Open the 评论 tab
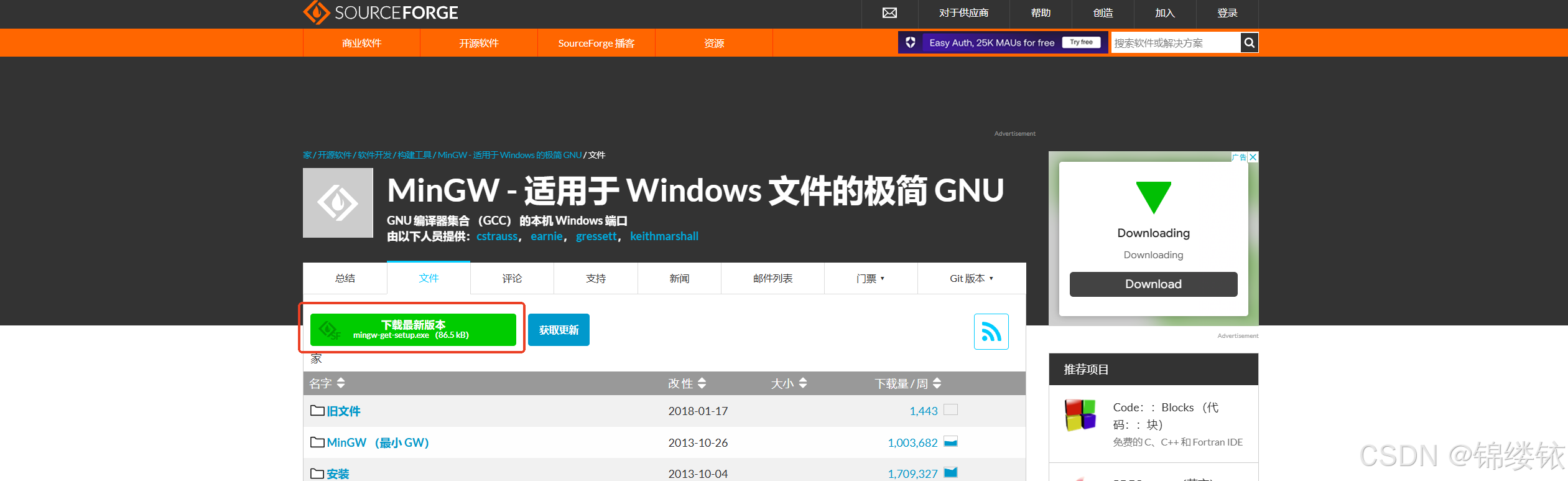This screenshot has width=1568, height=481. 512,278
